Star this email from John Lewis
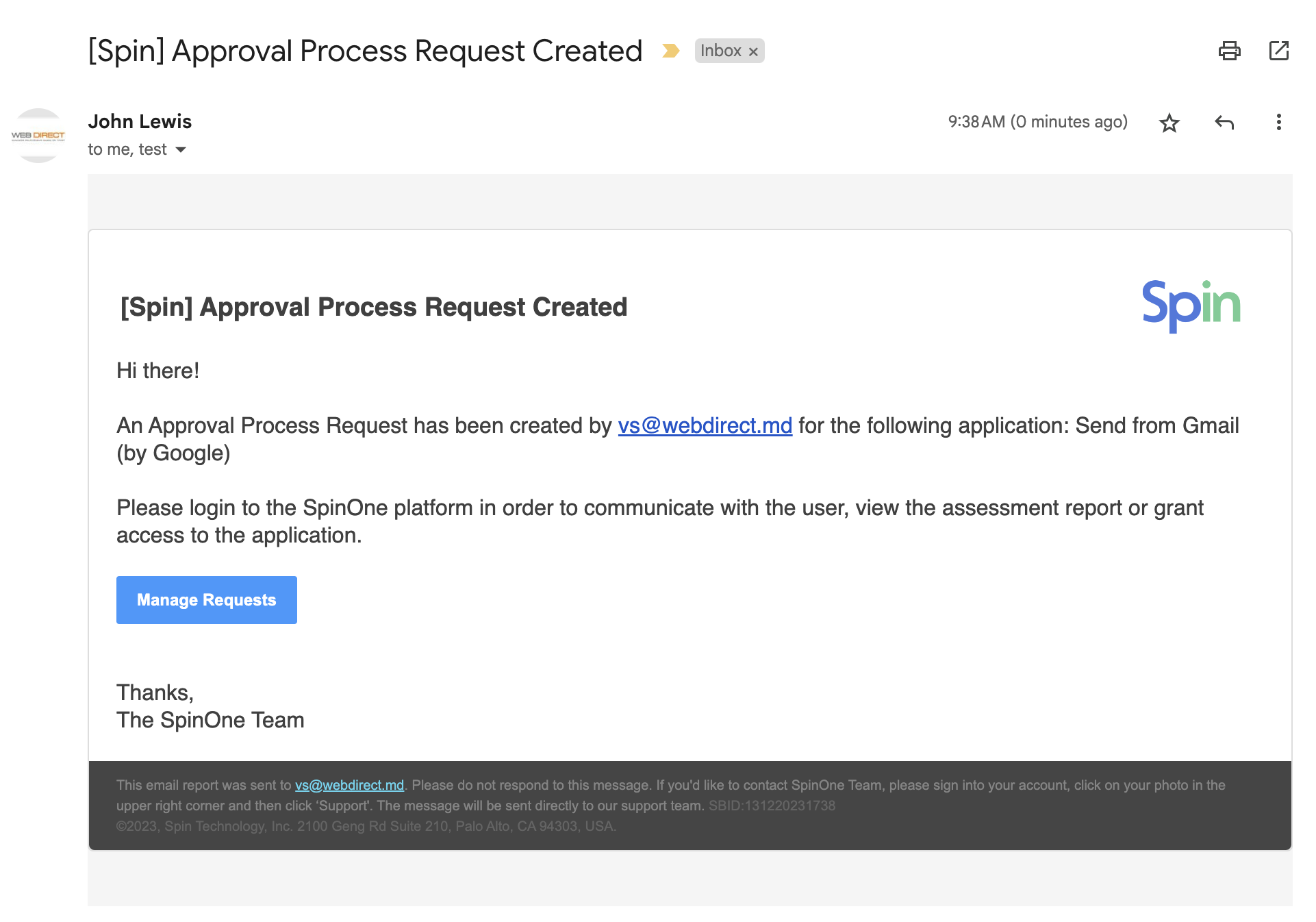 [x=1169, y=123]
